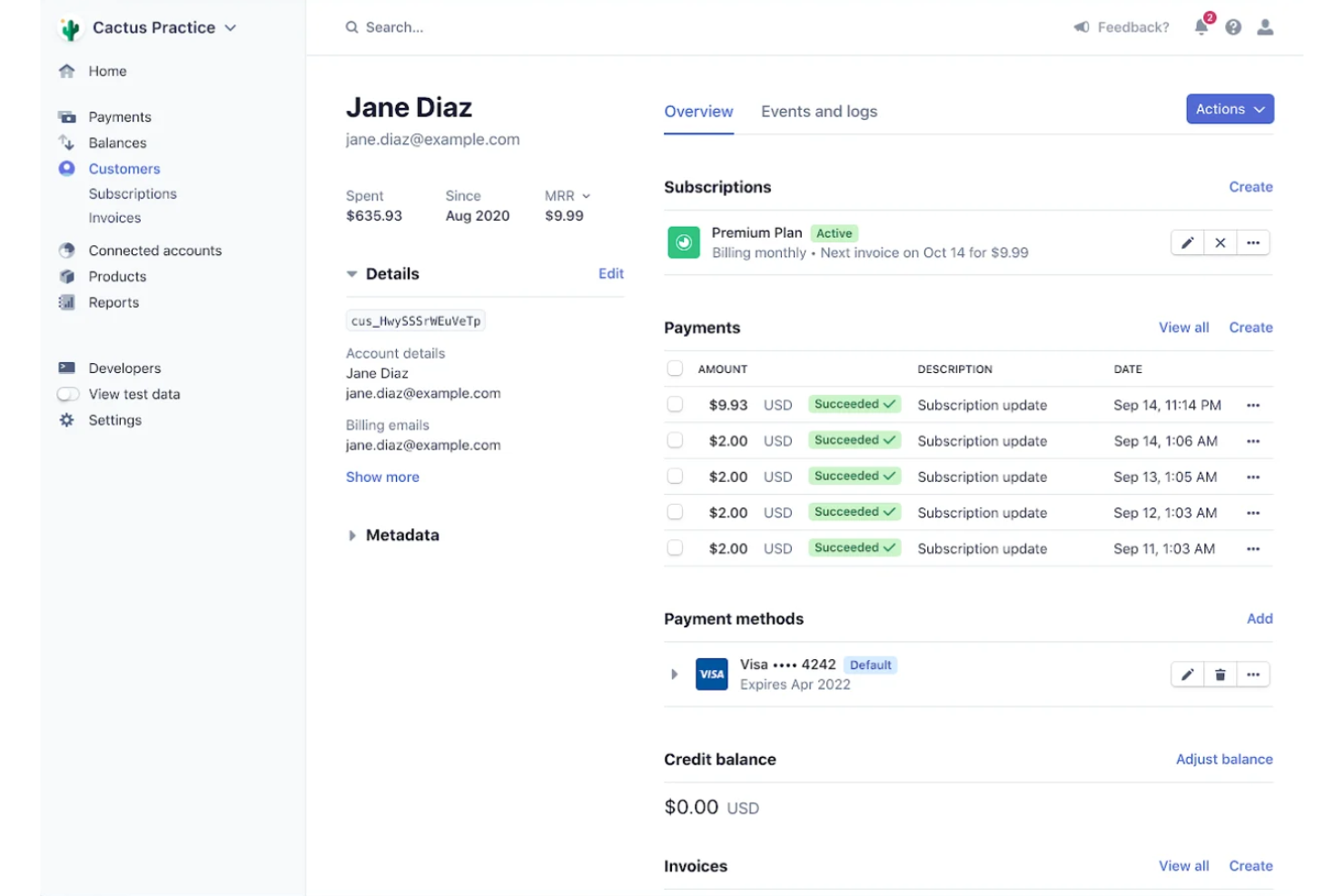Switch to the Events and logs tab
Viewport: 1344px width, 896px height.
[x=818, y=111]
